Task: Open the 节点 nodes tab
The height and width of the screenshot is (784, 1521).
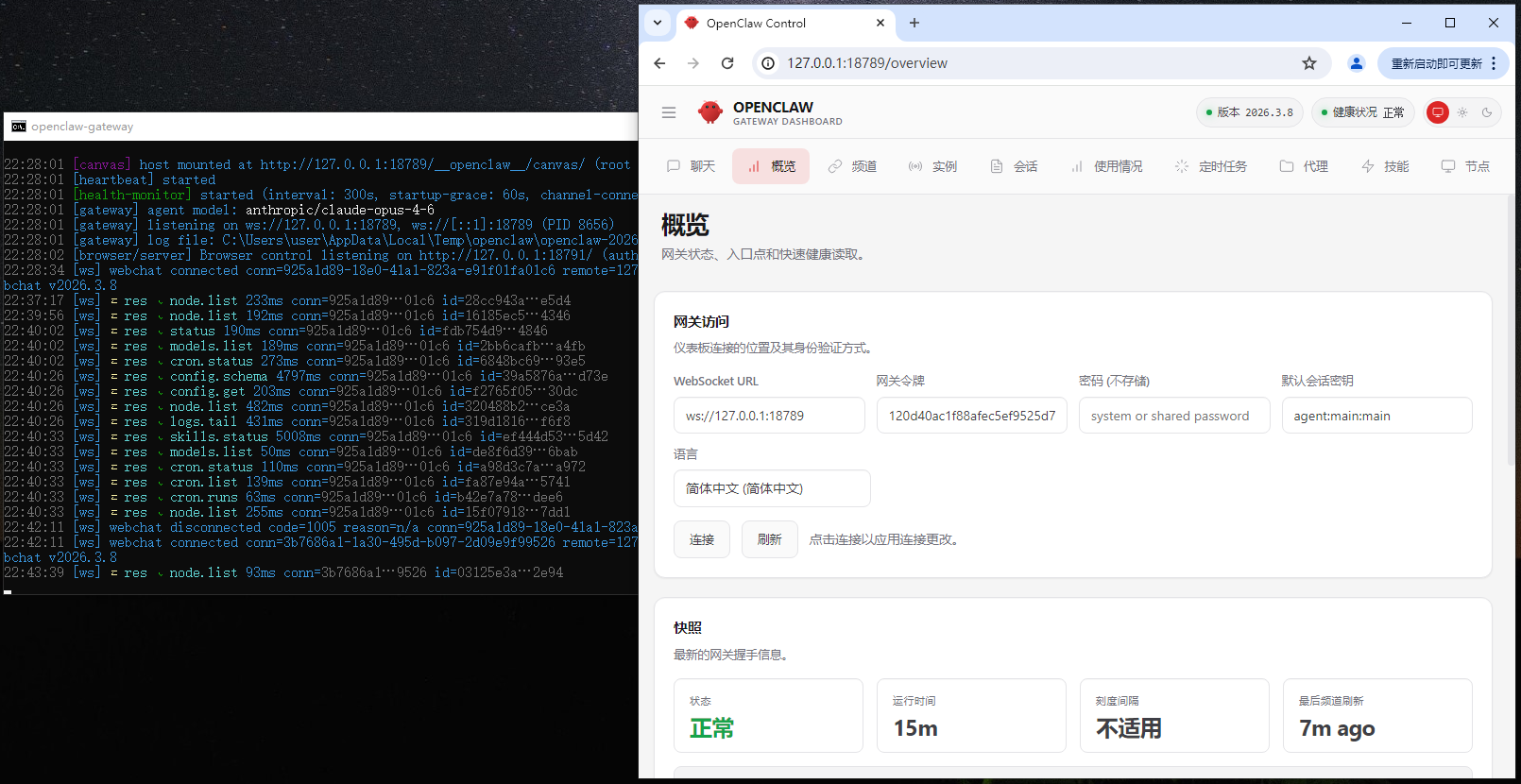Action: click(1465, 166)
